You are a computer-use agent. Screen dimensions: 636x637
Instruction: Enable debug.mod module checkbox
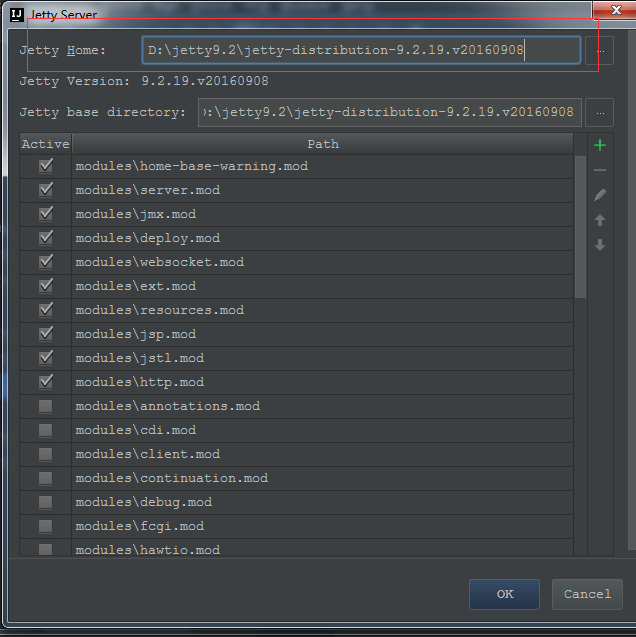(x=45, y=502)
